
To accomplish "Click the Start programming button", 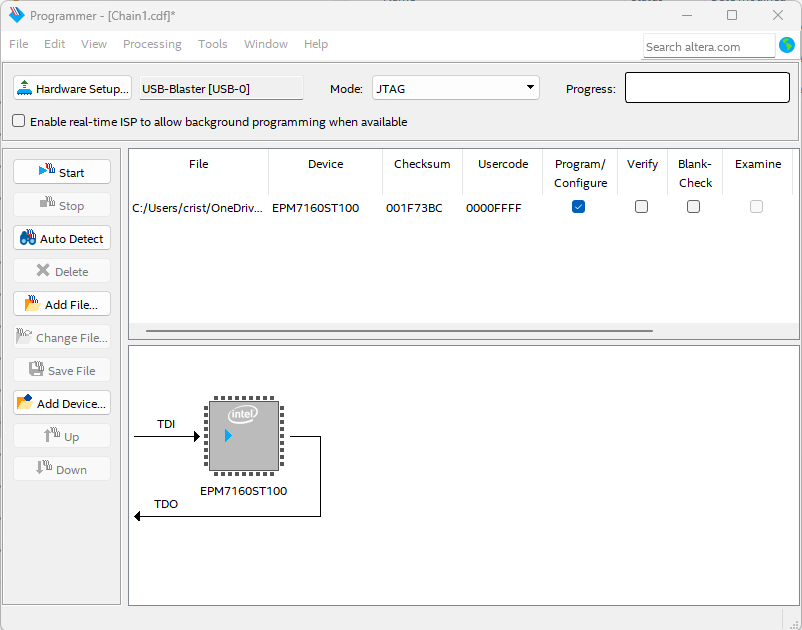I will pyautogui.click(x=61, y=172).
